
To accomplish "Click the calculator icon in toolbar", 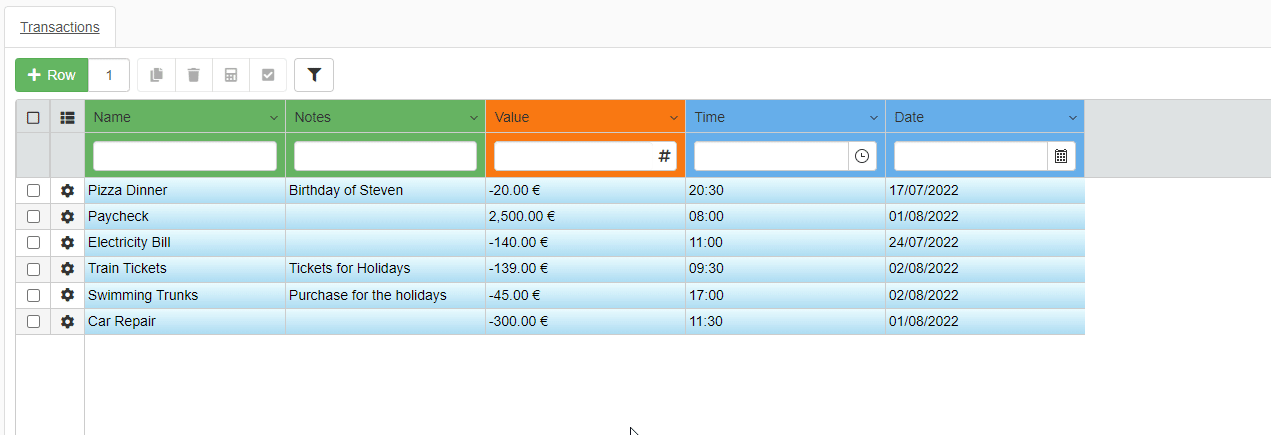I will [231, 75].
